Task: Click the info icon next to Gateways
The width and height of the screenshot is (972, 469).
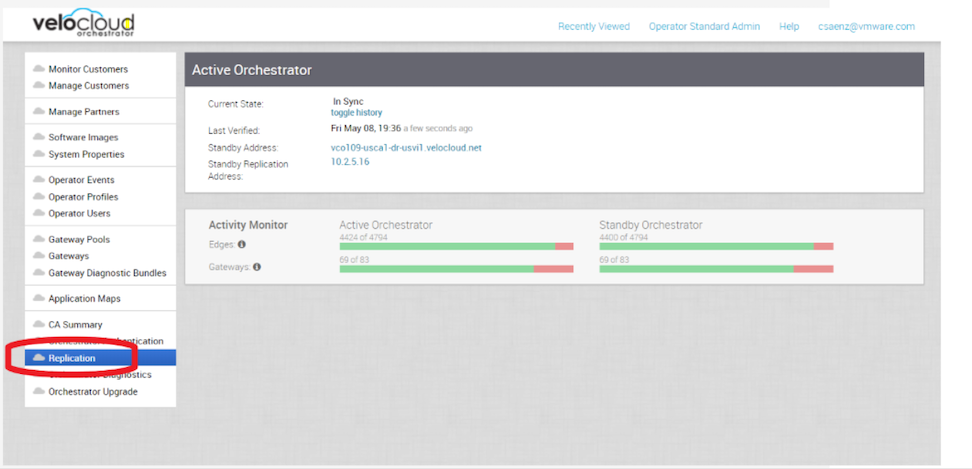Action: 257,267
